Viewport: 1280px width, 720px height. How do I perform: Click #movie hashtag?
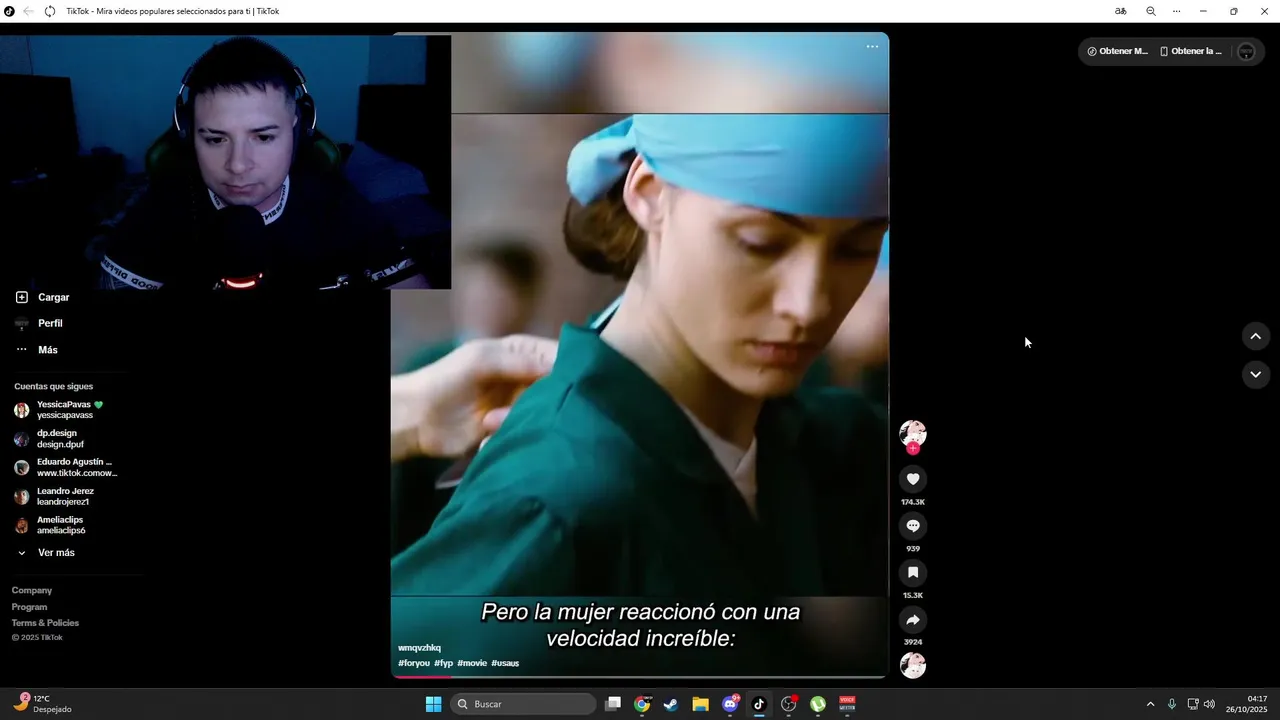472,663
